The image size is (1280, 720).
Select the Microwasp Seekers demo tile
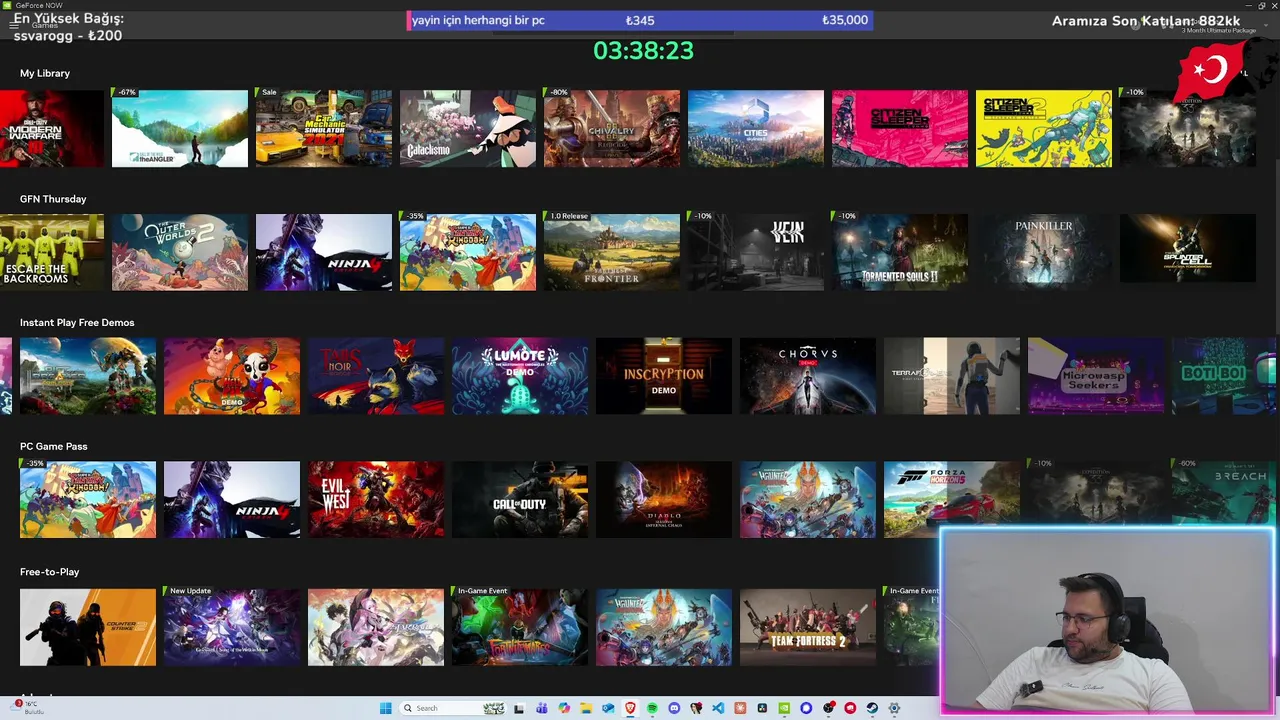[x=1096, y=376]
